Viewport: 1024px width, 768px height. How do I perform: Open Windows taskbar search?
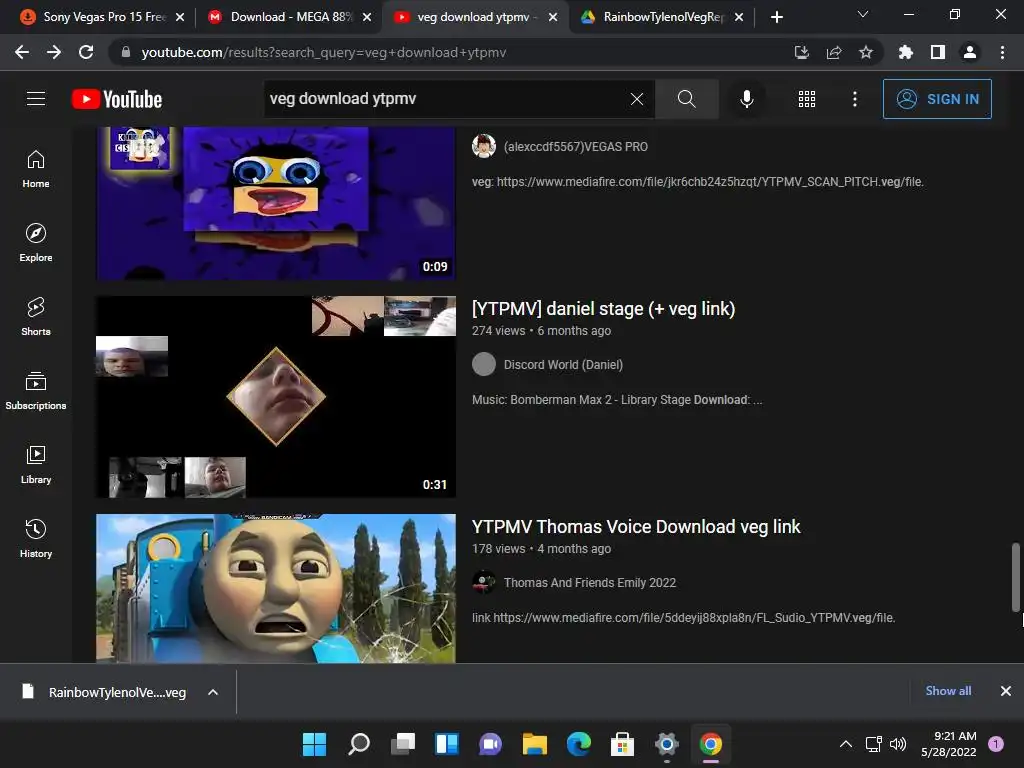tap(359, 744)
